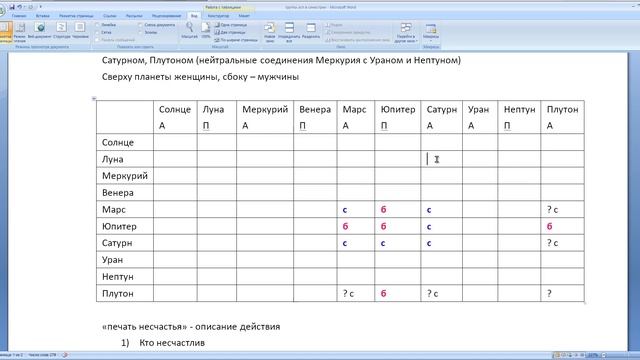Viewport: 640px width, 360px height.
Task: Open the Zoom (Масштаб) magnifier dialog
Action: point(189,31)
